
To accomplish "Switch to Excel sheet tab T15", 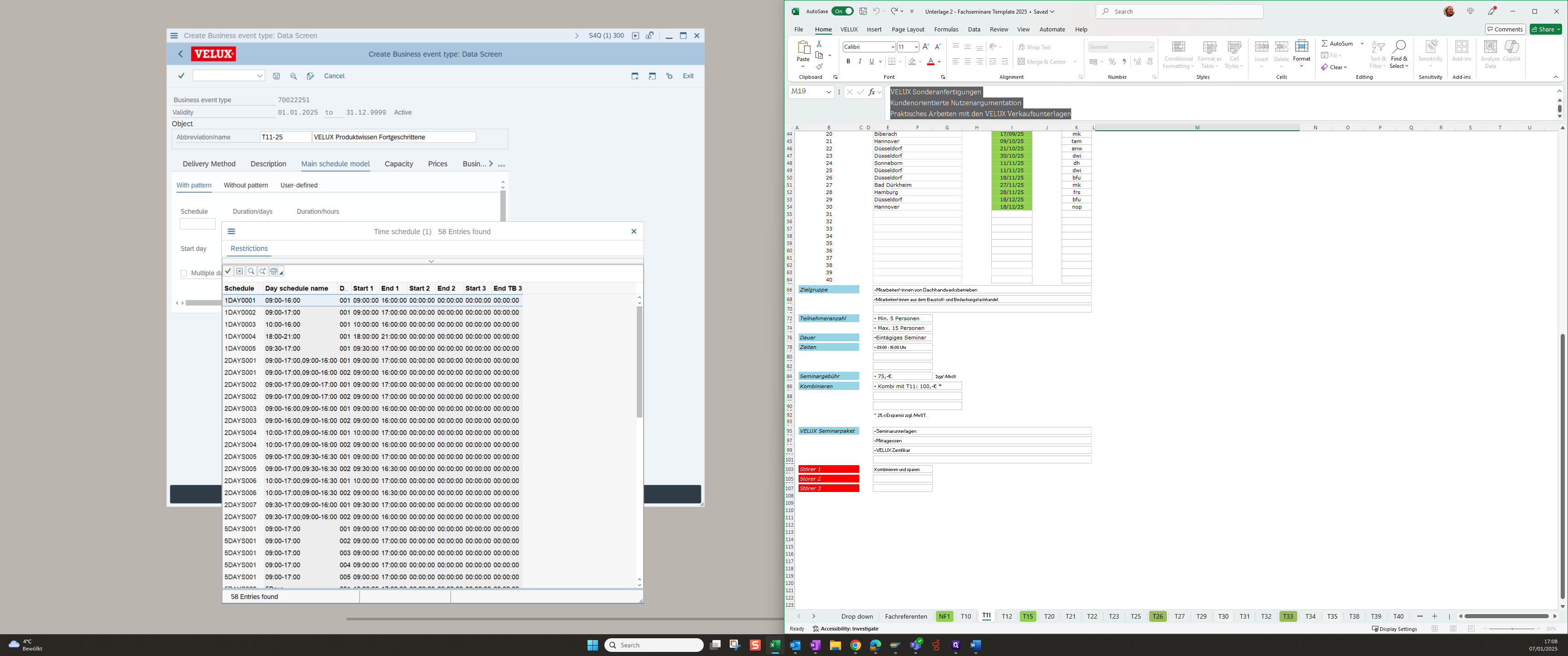I will point(1027,616).
